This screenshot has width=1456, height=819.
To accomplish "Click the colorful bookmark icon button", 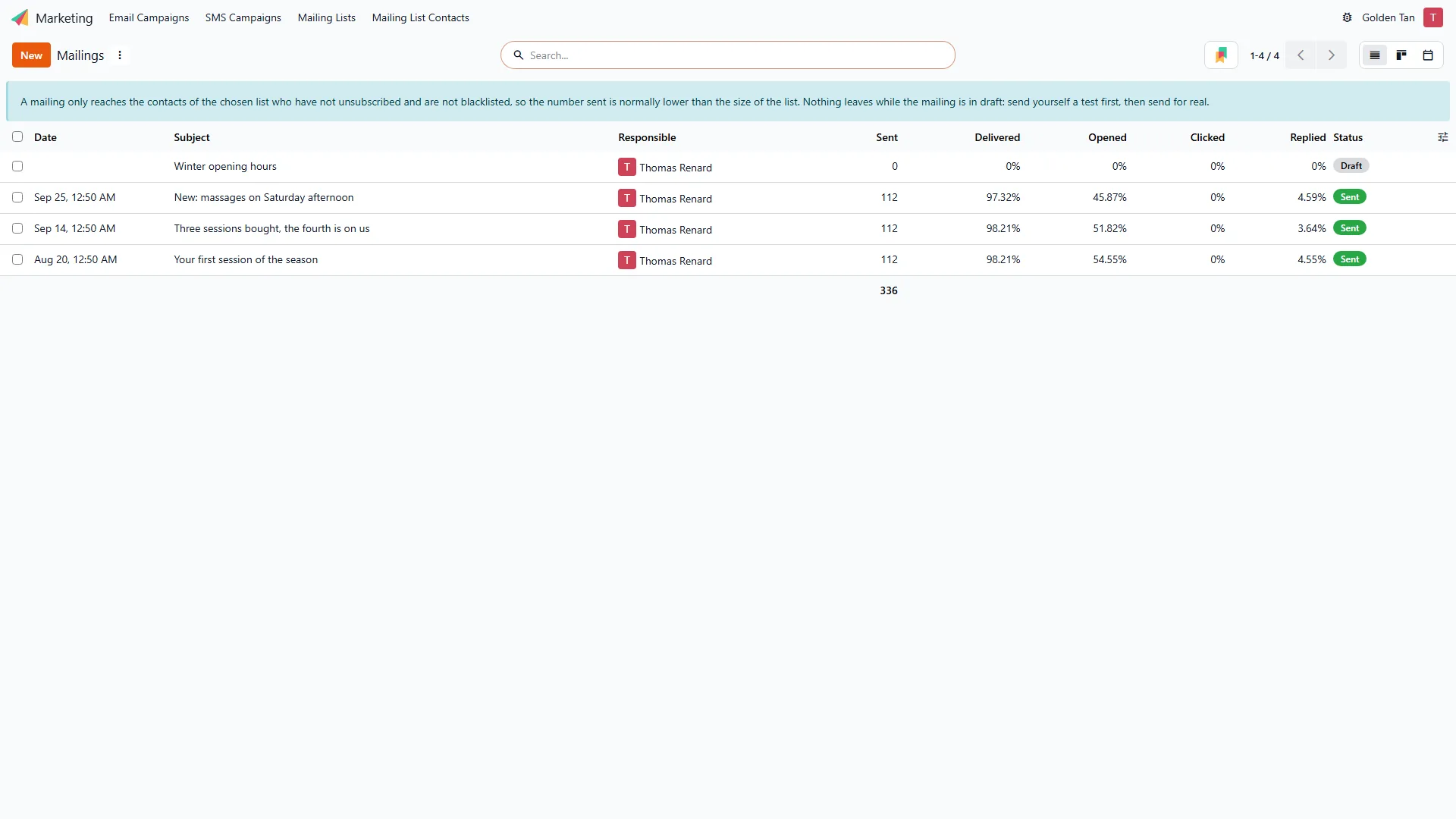I will tap(1221, 55).
